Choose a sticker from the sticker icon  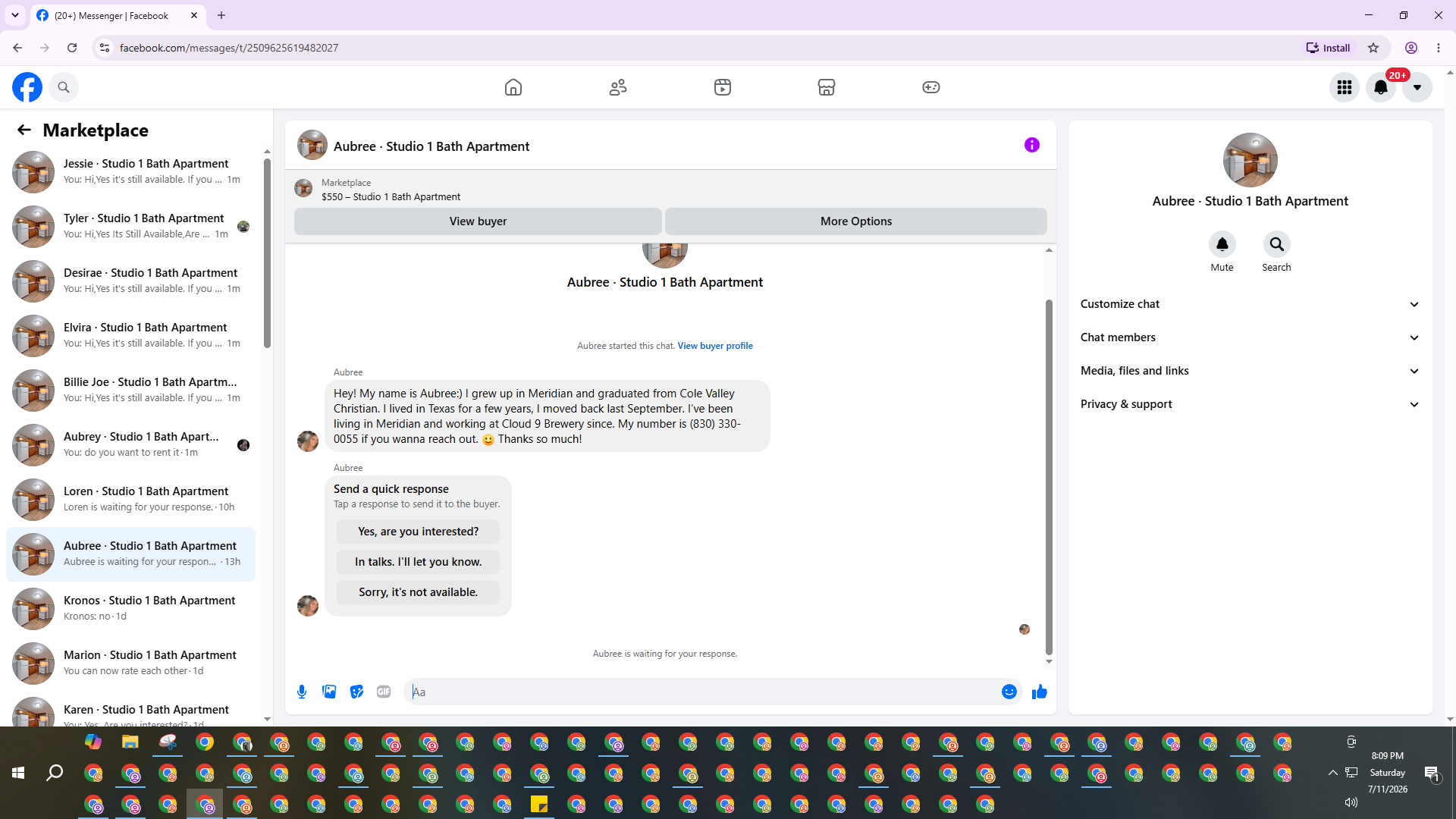[x=356, y=692]
